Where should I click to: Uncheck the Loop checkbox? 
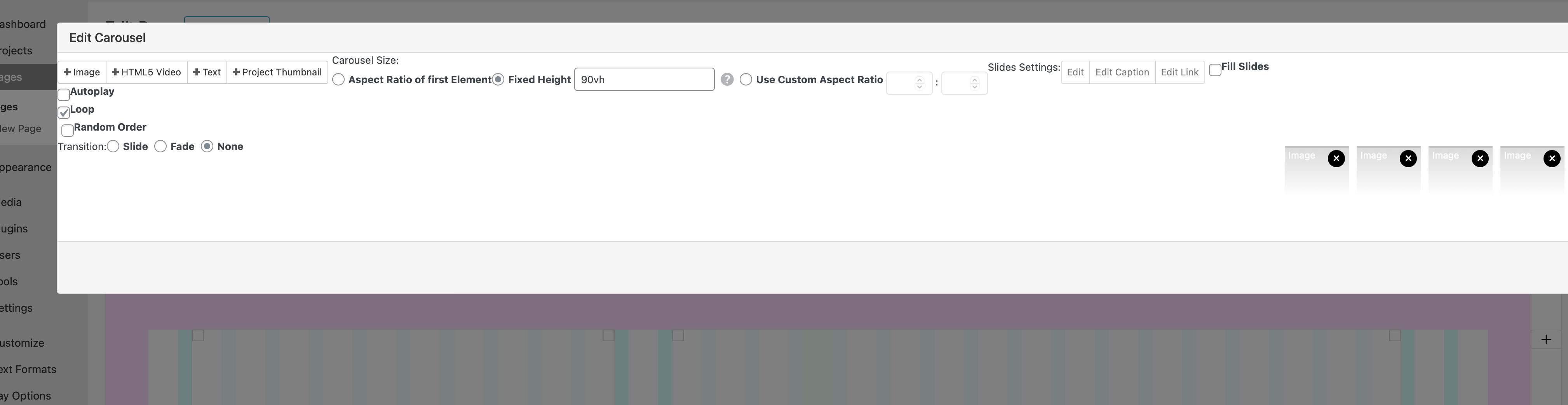[x=64, y=113]
